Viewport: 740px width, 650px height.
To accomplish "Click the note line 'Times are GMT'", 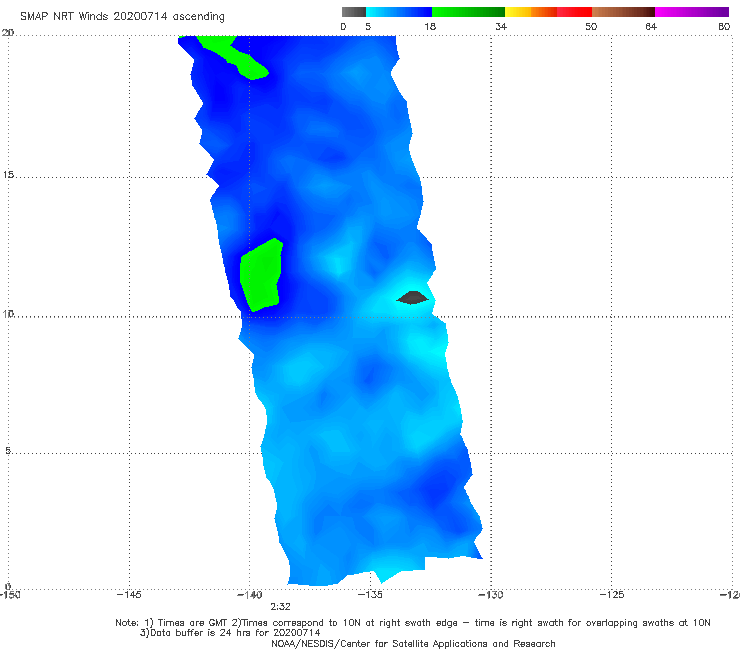I will (x=193, y=623).
